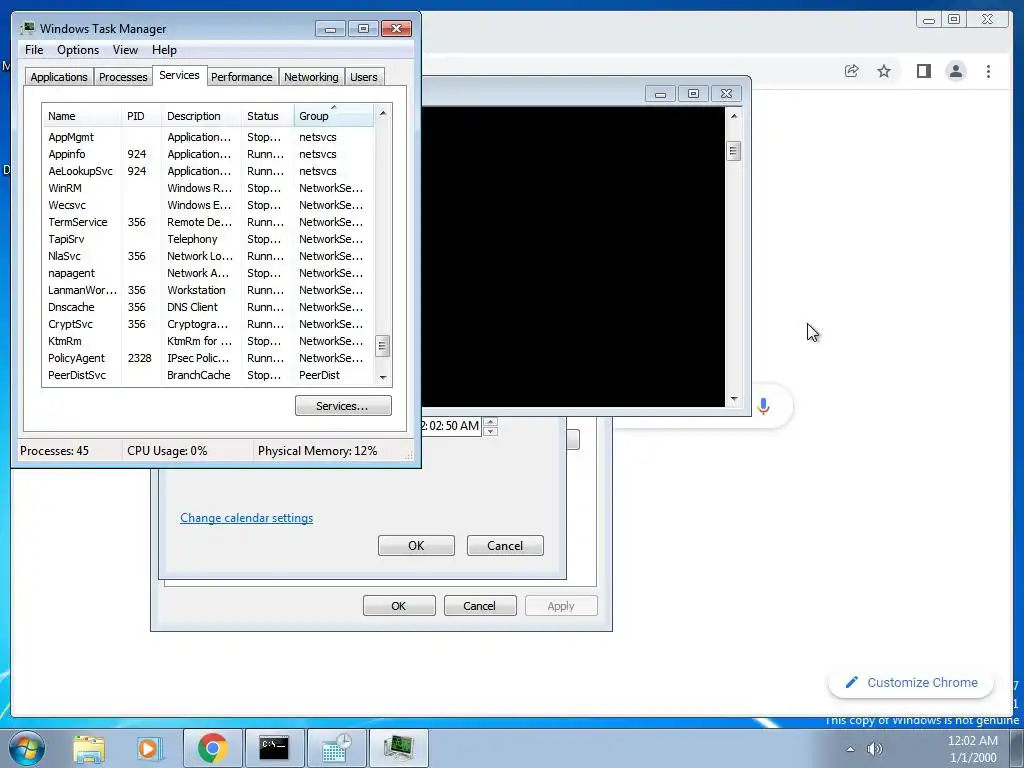Increase time with the spinner up arrow
Screen dimensions: 1024x768
click(490, 421)
